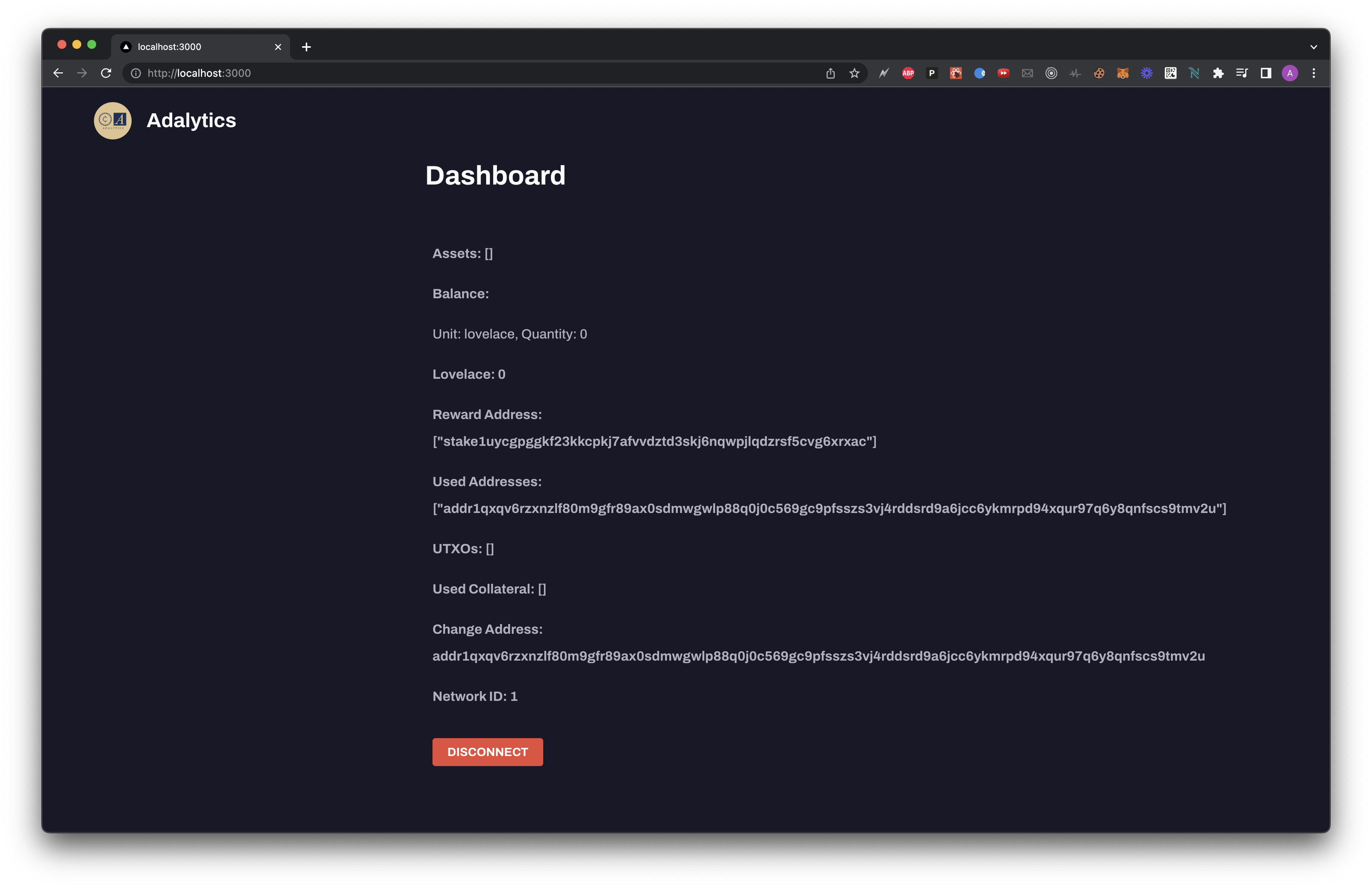The width and height of the screenshot is (1372, 888).
Task: Open the Extensions puzzle piece menu
Action: coord(1218,73)
